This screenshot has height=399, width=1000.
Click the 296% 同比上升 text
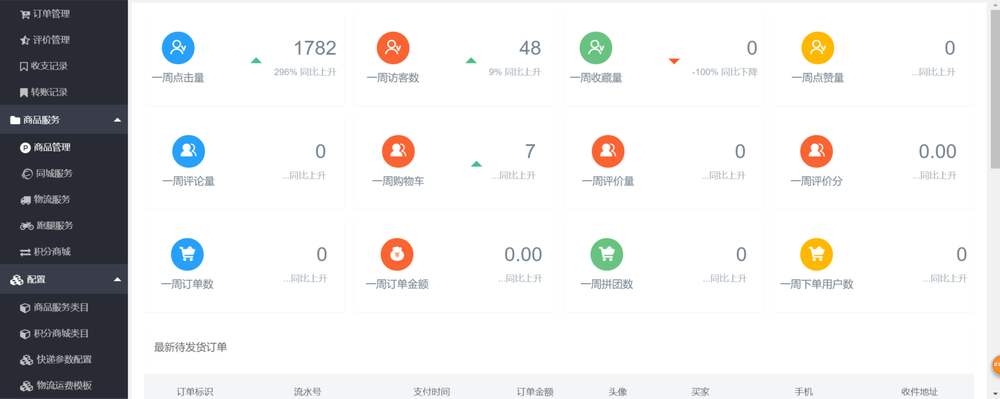coord(305,72)
